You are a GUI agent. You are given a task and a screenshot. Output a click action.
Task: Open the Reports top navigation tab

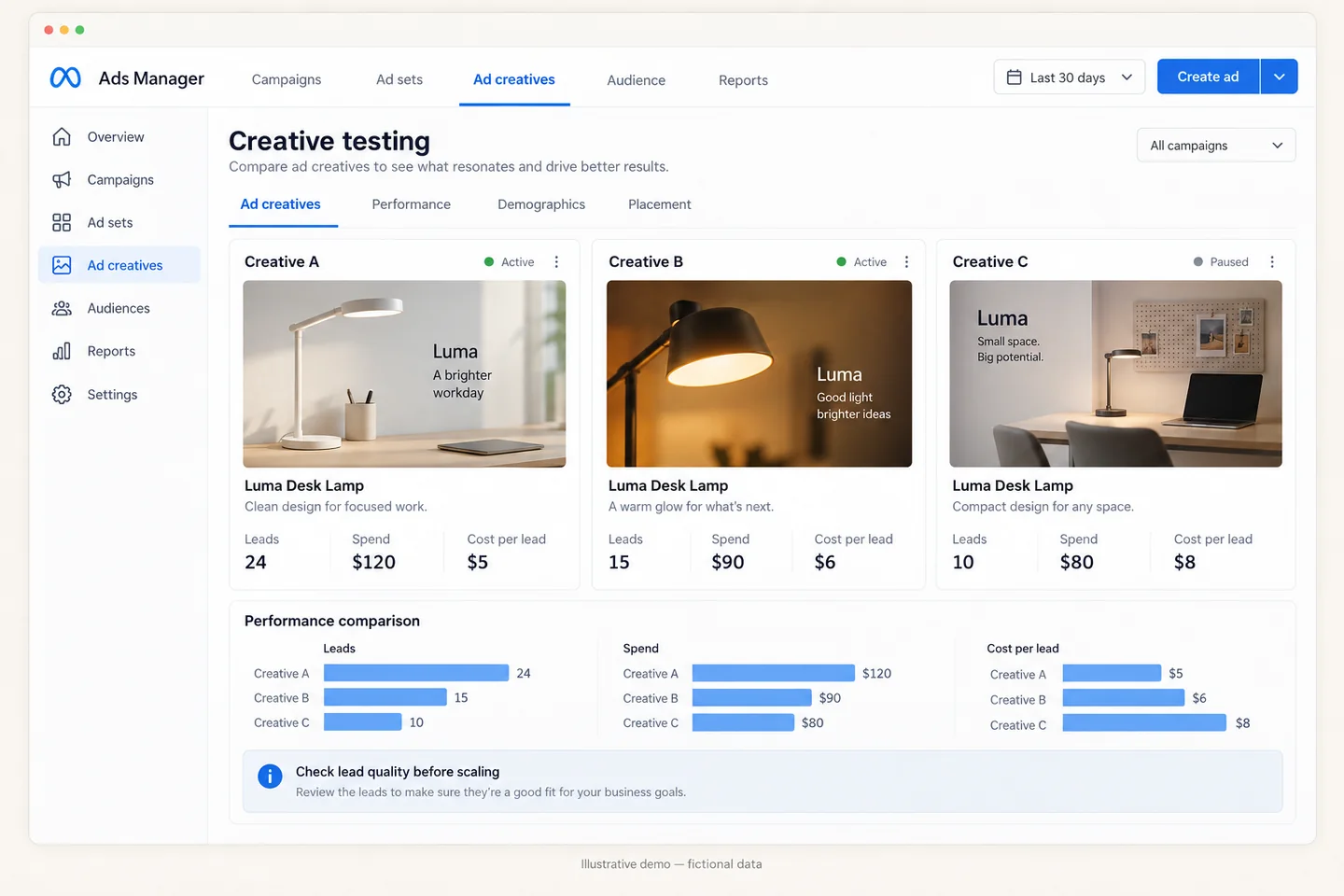coord(743,80)
